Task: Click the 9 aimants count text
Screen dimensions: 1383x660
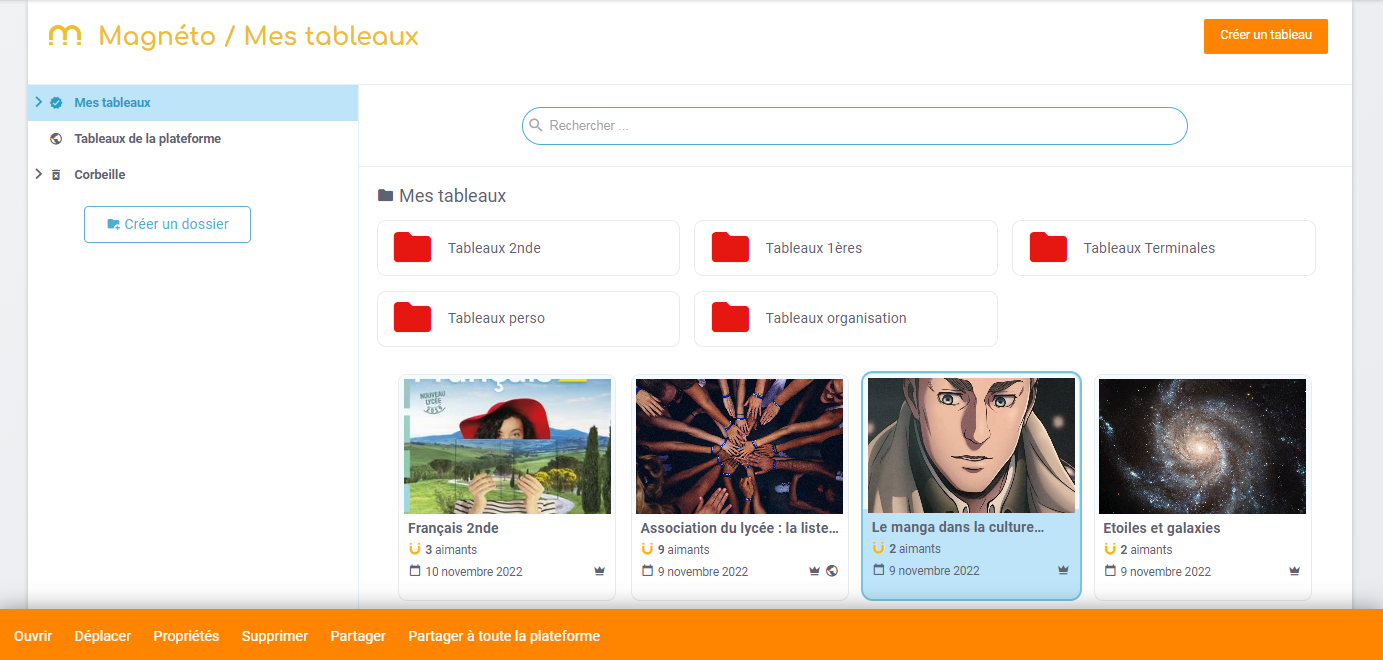Action: click(x=683, y=550)
